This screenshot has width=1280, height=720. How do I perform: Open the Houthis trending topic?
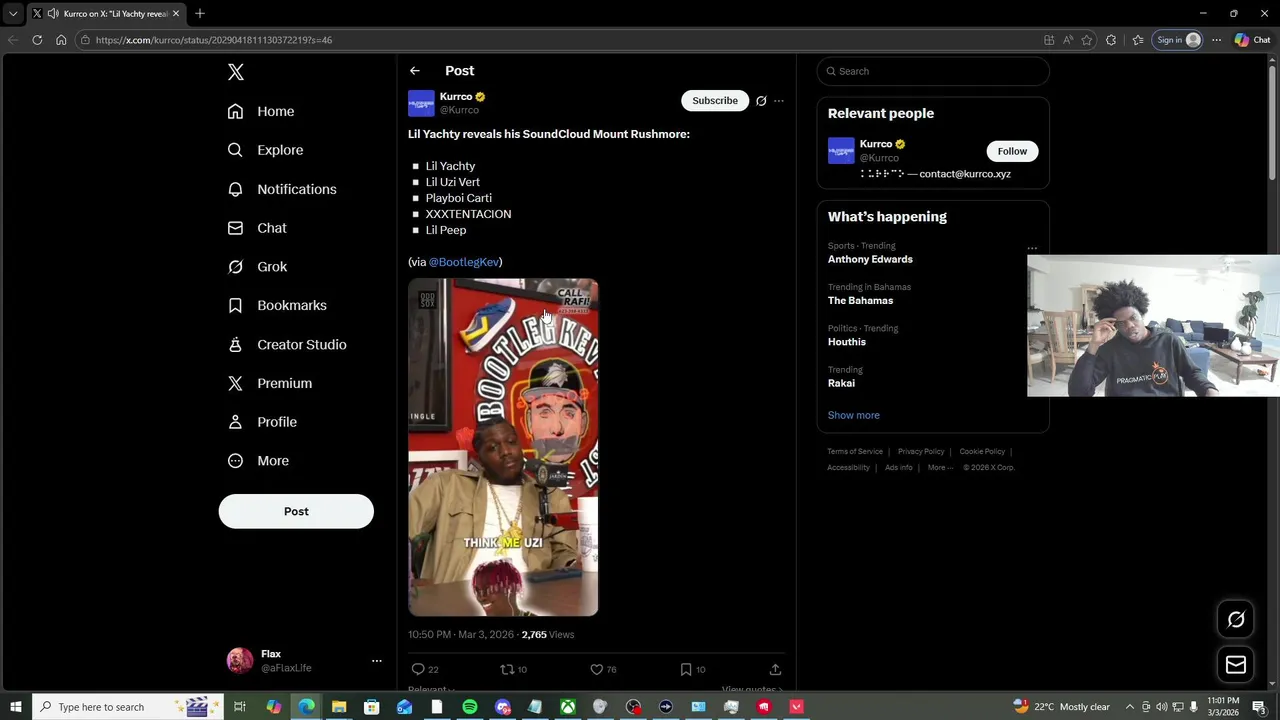click(x=847, y=342)
